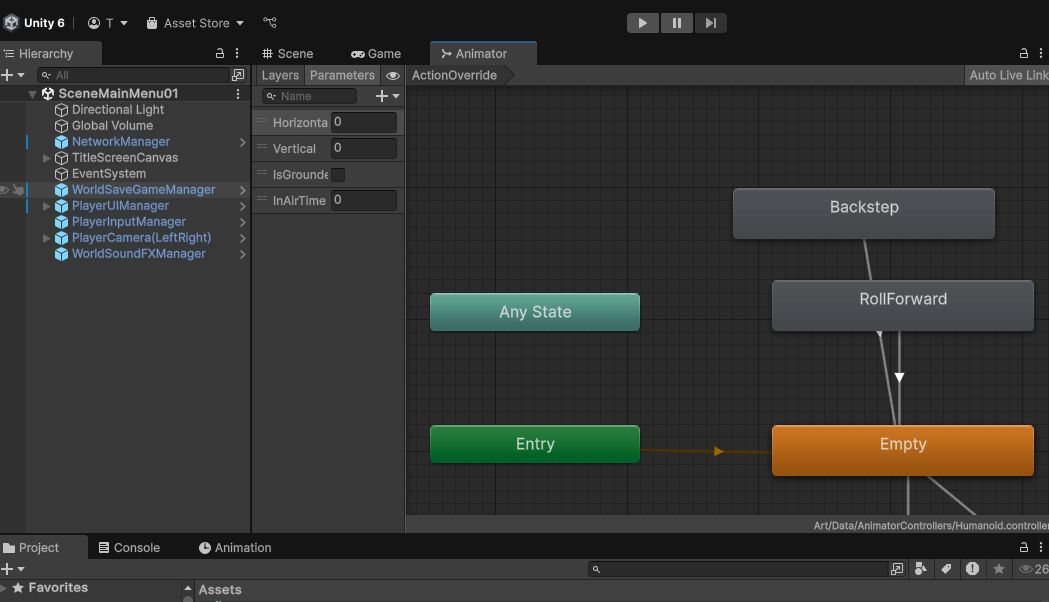Lock the Animator panel
The image size is (1049, 602).
(x=1024, y=53)
